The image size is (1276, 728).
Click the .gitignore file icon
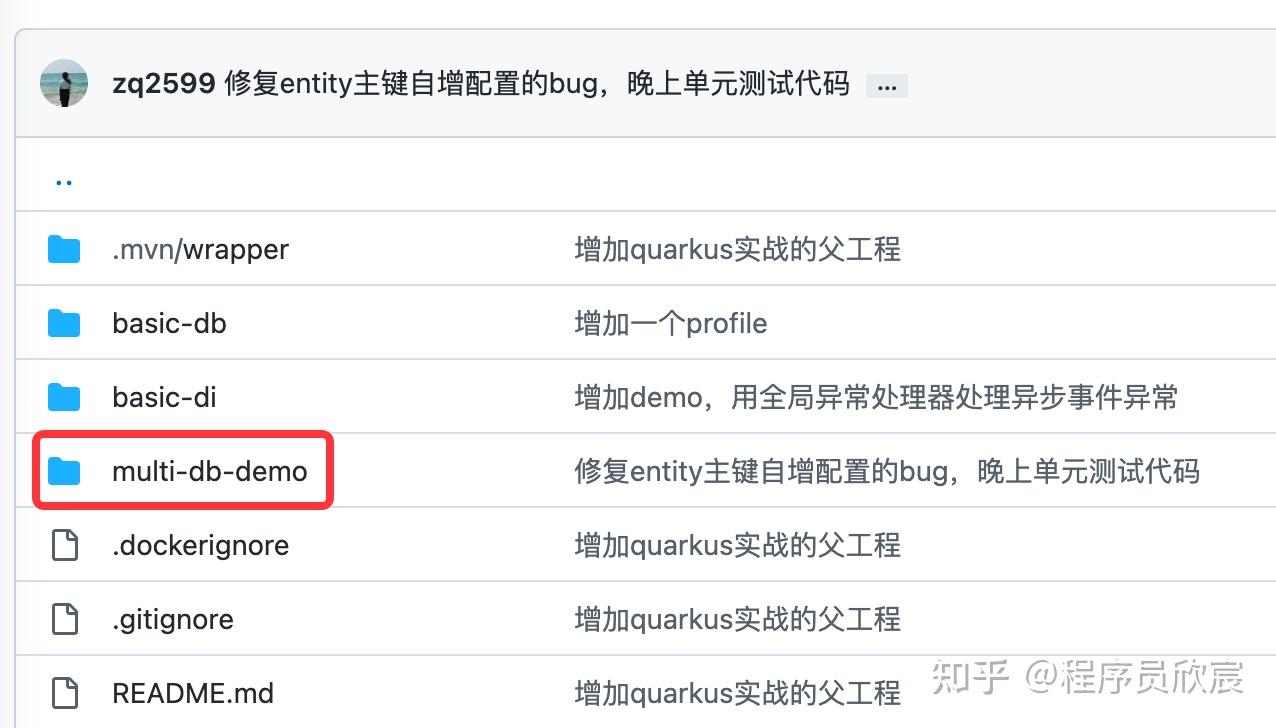coord(64,619)
